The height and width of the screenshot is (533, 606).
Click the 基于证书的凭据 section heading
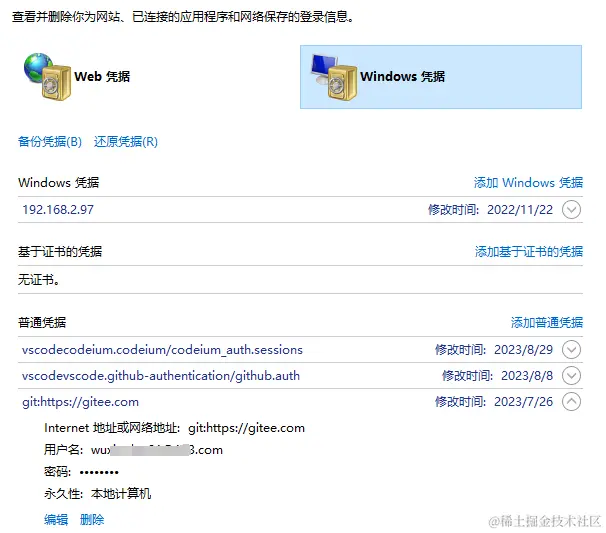[x=60, y=252]
